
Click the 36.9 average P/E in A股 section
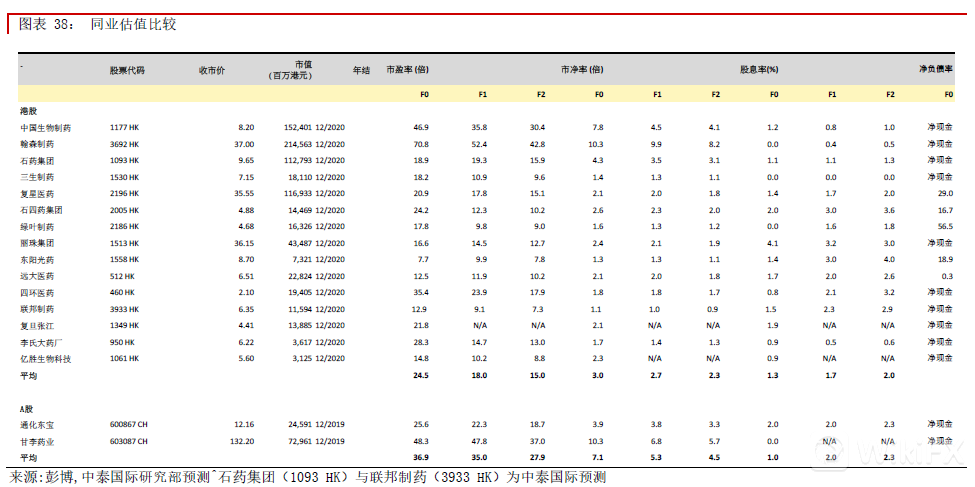(x=421, y=458)
